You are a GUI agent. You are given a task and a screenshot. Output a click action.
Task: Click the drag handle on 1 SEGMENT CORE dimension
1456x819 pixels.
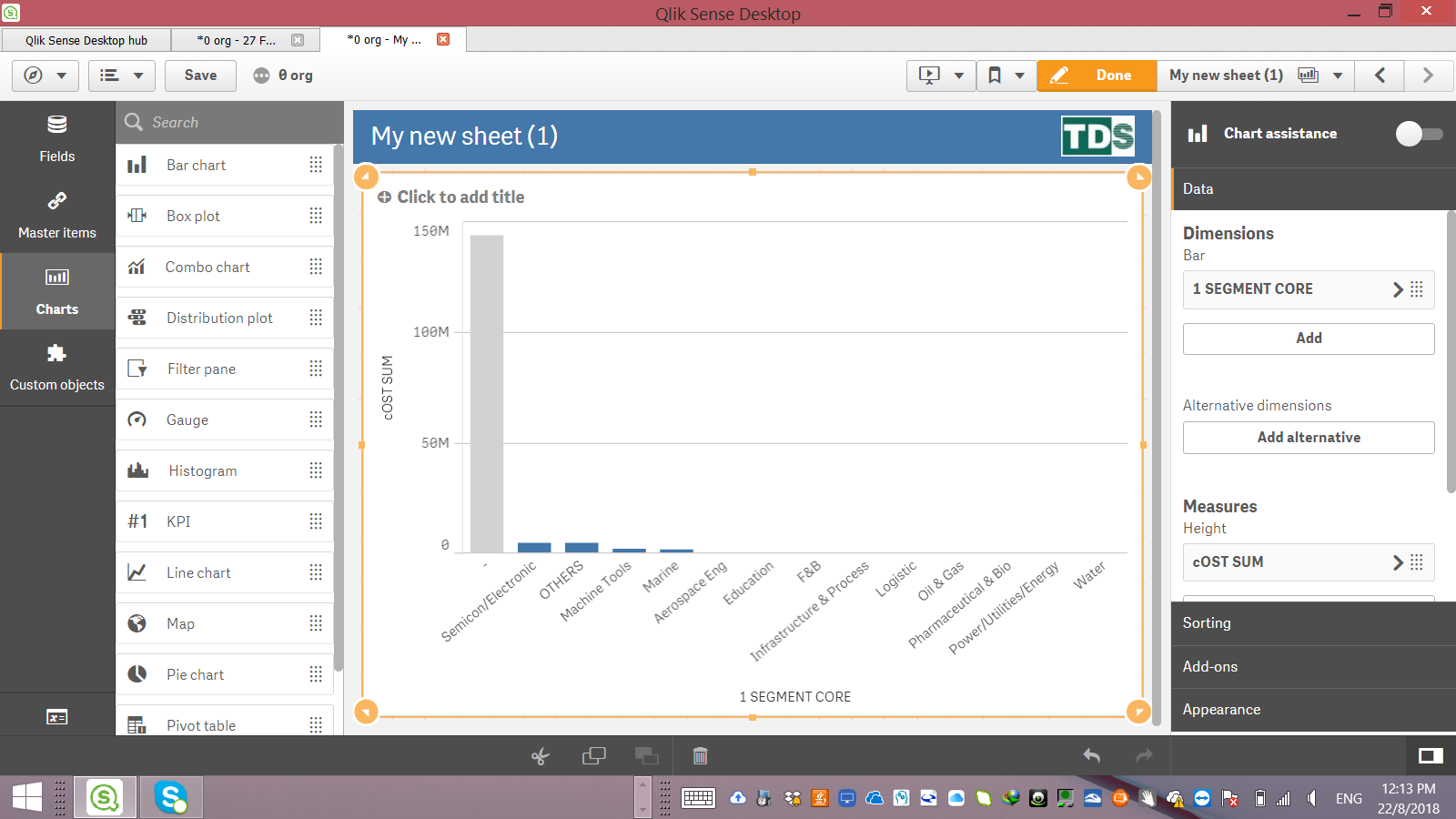[1417, 289]
